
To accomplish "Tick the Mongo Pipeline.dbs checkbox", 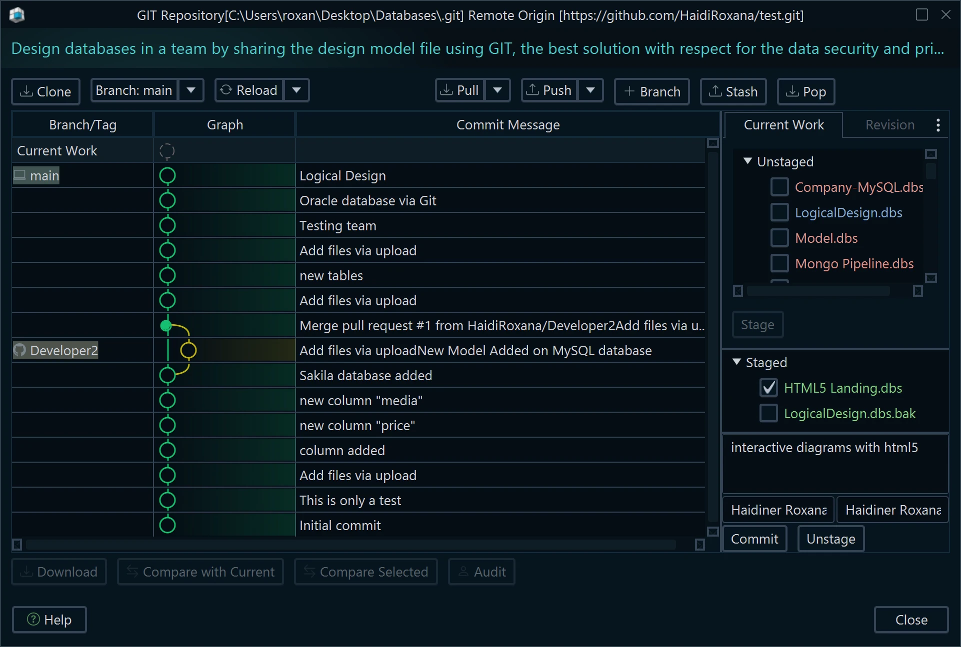I will (x=779, y=264).
